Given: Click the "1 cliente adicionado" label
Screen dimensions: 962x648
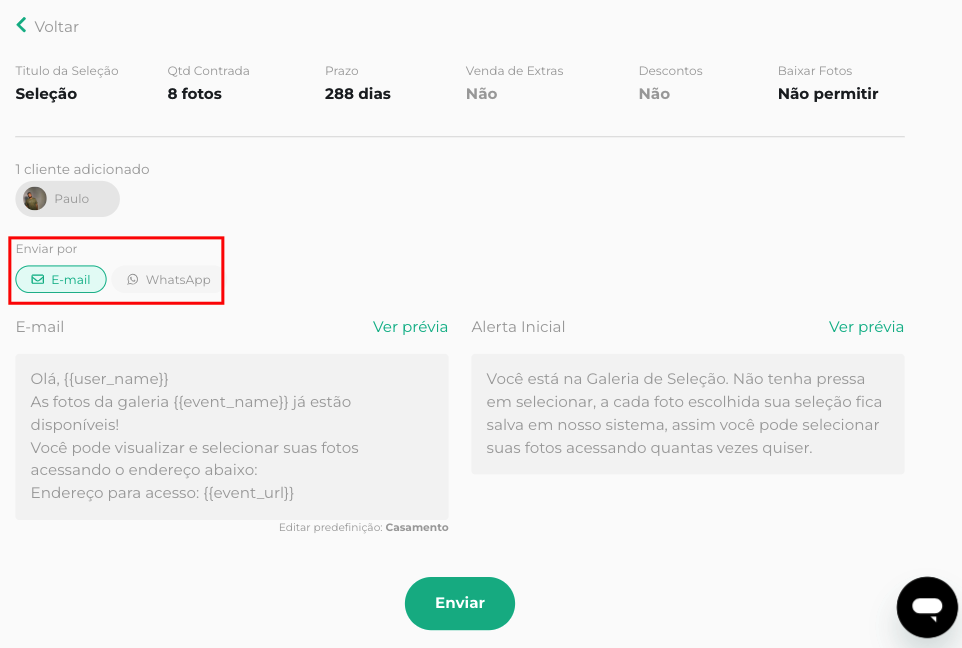Looking at the screenshot, I should [x=82, y=170].
